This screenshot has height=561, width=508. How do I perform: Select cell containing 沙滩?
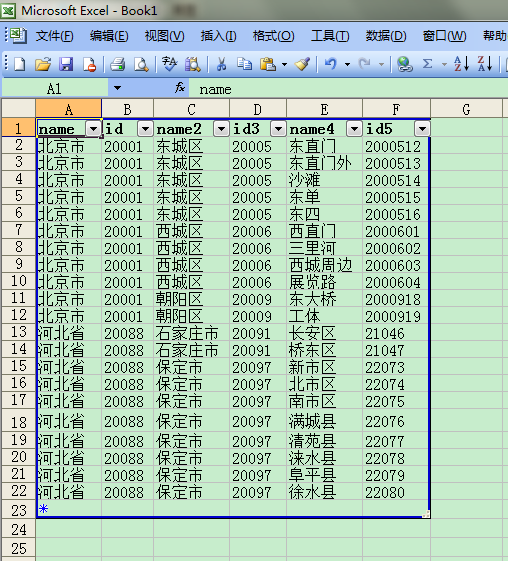324,180
